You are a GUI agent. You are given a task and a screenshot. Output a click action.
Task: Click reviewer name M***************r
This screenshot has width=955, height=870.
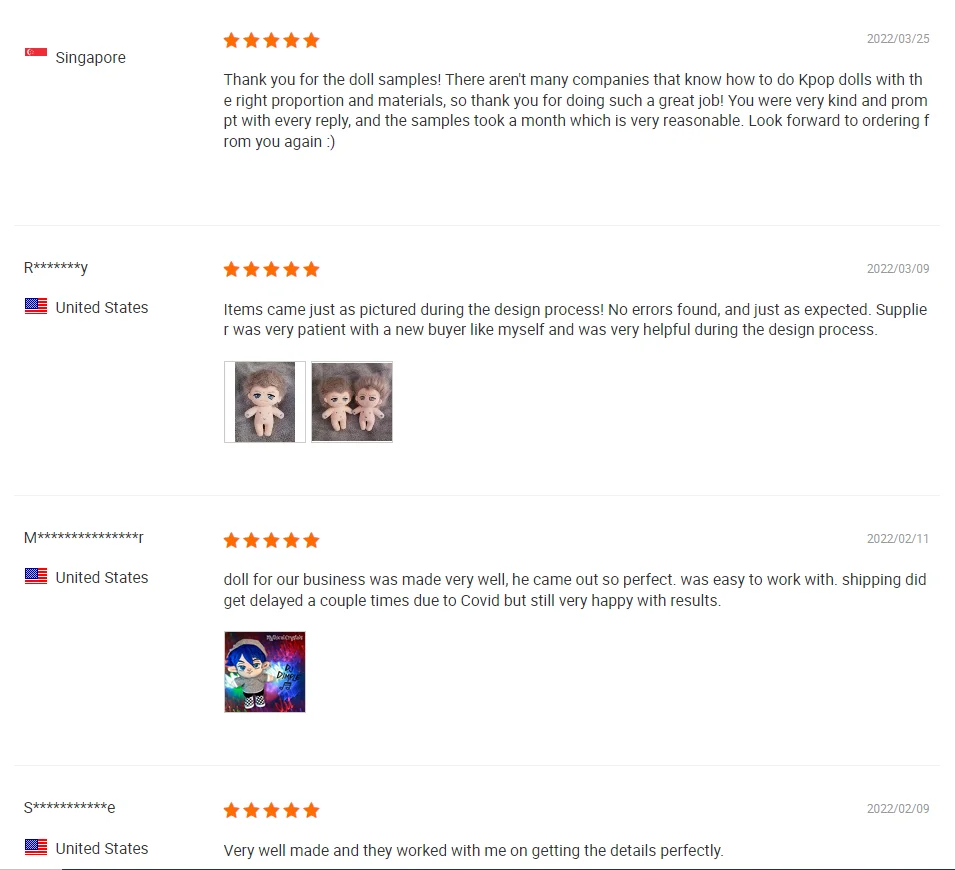pos(83,537)
